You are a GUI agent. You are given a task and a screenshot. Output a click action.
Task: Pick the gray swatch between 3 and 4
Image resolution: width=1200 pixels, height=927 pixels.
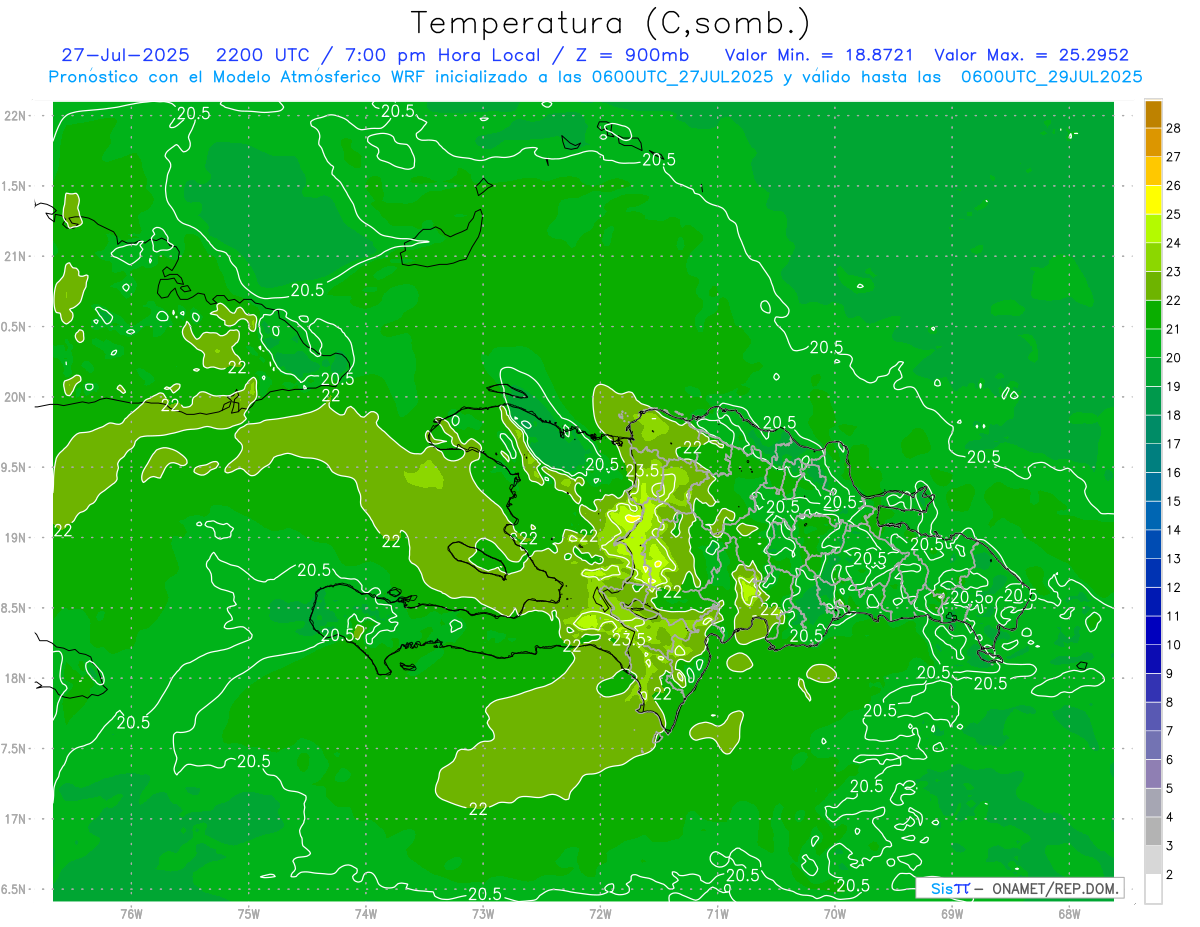click(x=1153, y=832)
